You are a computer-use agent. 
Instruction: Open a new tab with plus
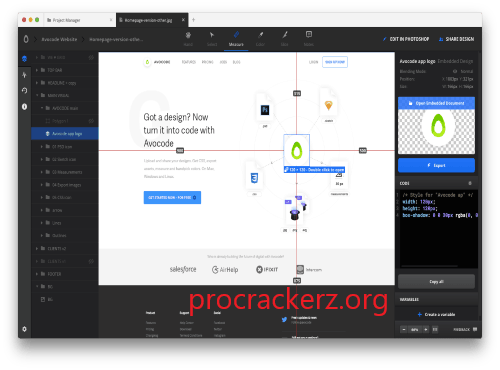tap(193, 20)
